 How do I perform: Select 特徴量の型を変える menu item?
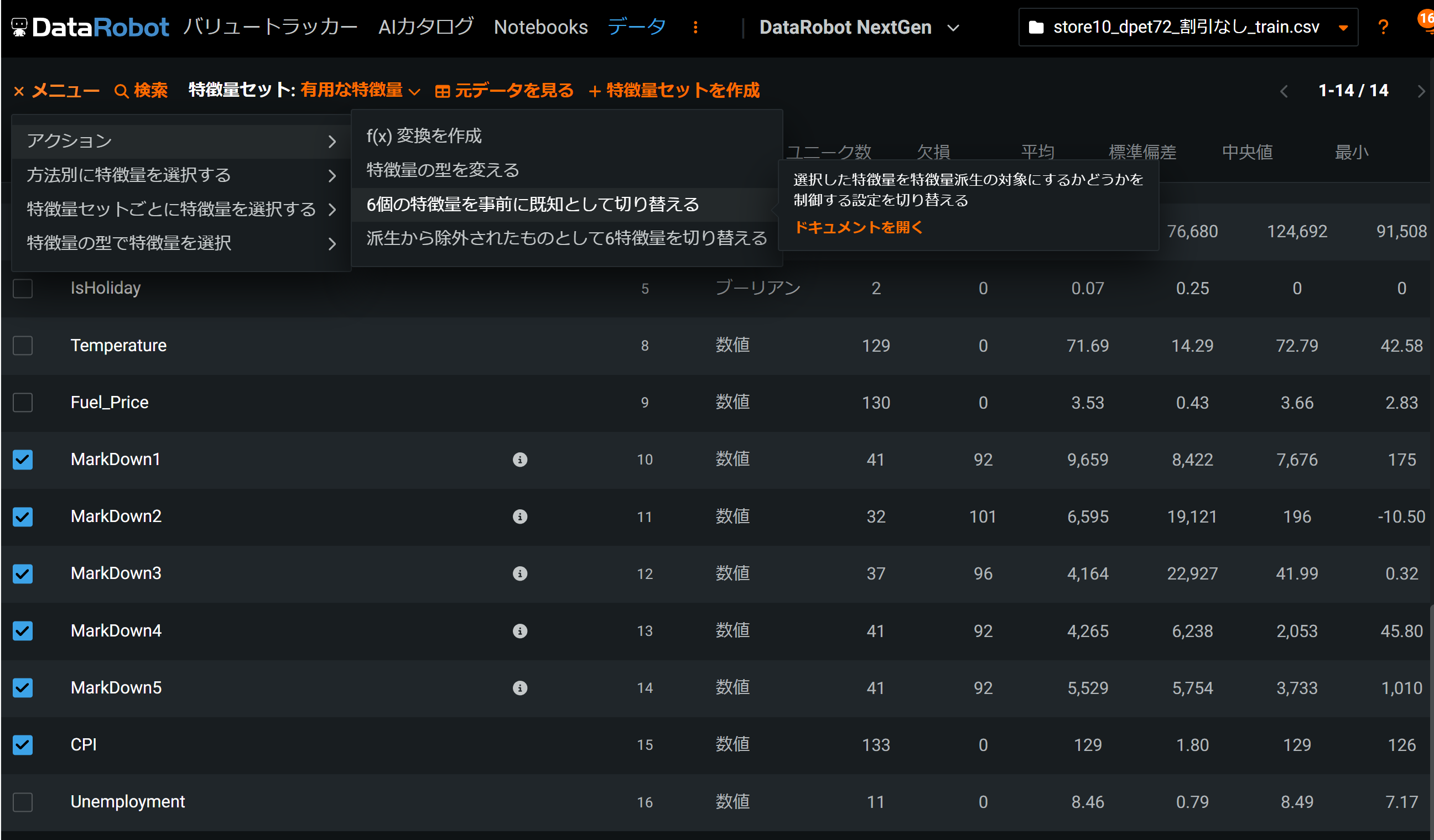click(443, 169)
